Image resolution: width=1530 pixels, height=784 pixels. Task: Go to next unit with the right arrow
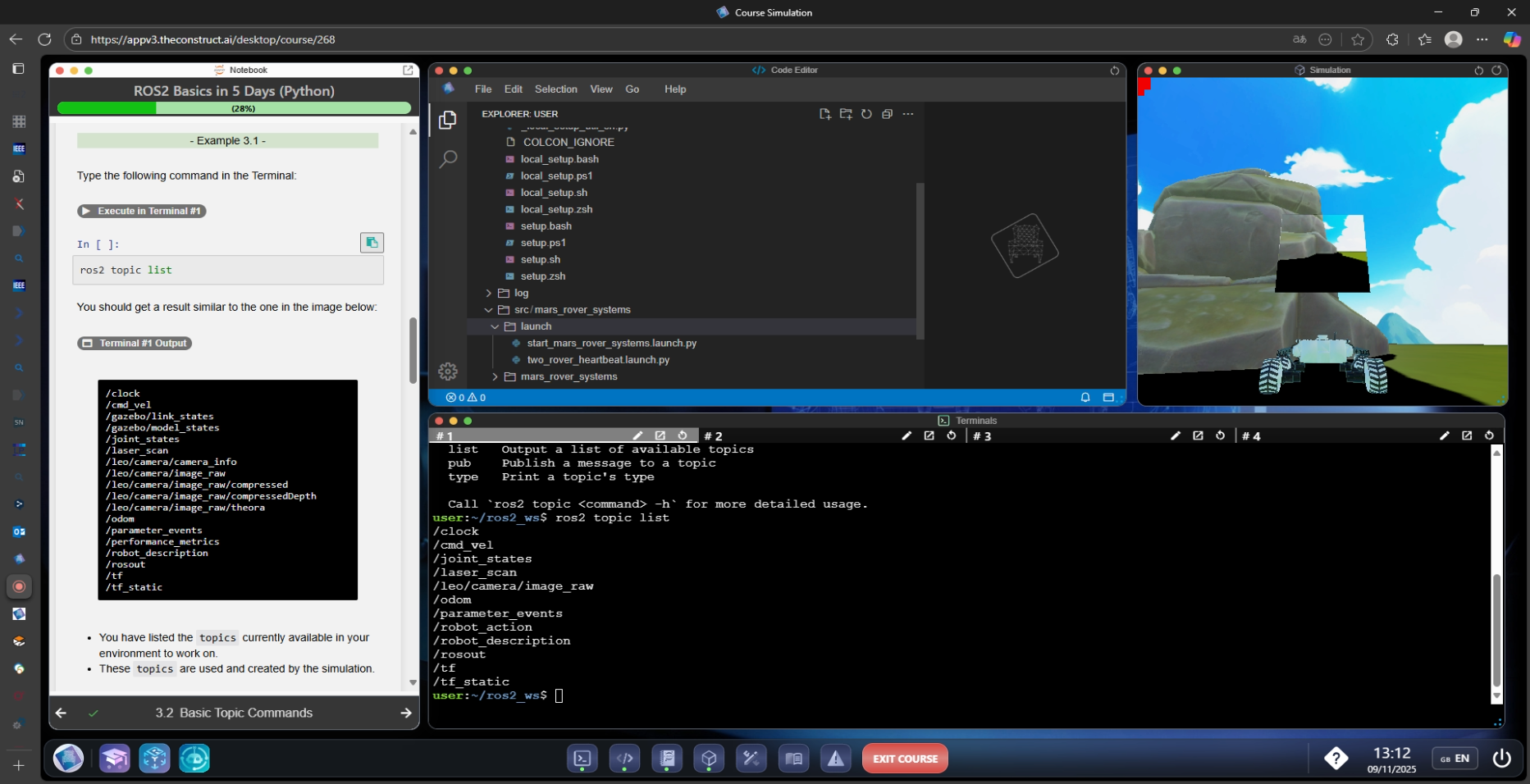click(x=405, y=713)
